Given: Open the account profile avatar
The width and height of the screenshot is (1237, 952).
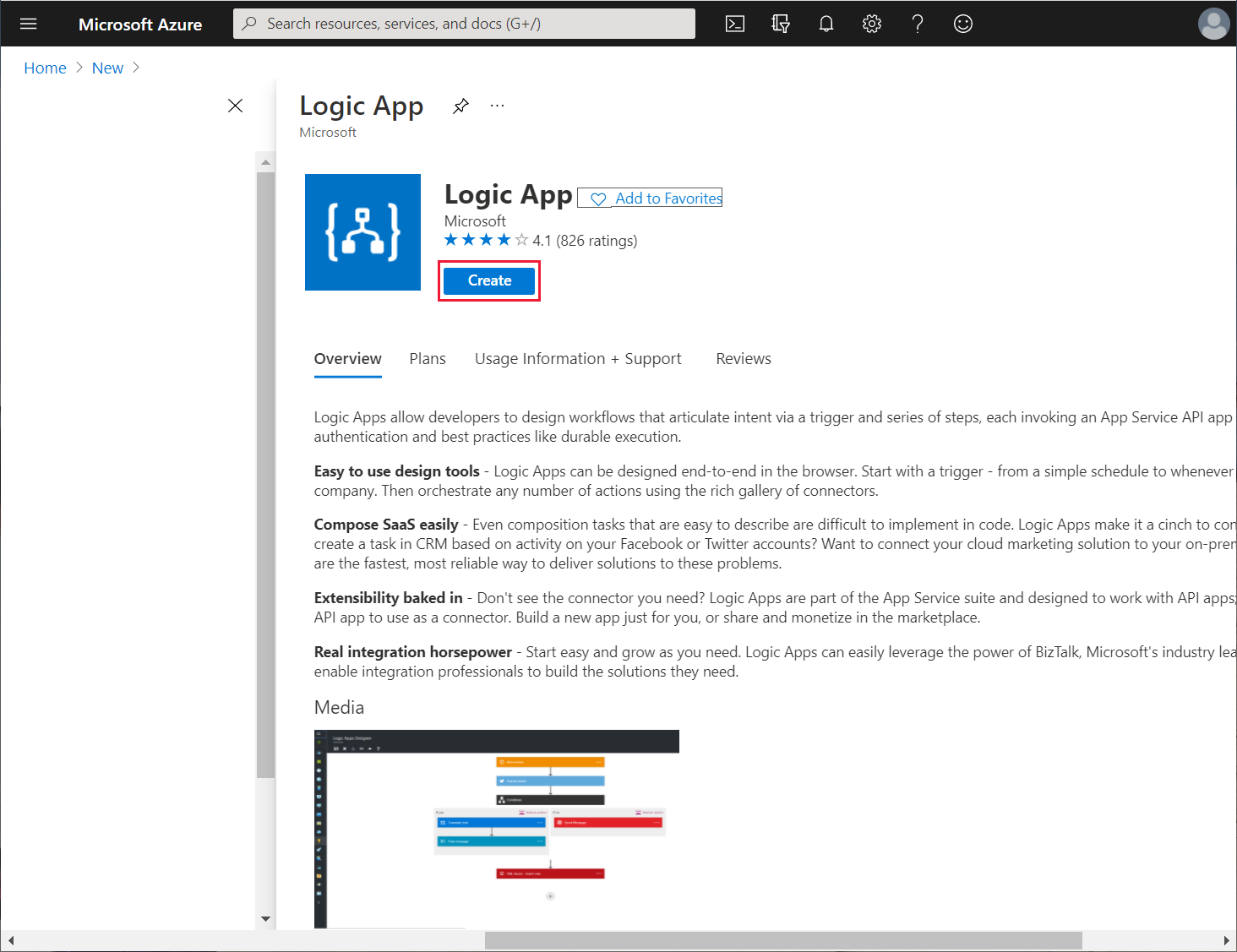Looking at the screenshot, I should pyautogui.click(x=1214, y=24).
